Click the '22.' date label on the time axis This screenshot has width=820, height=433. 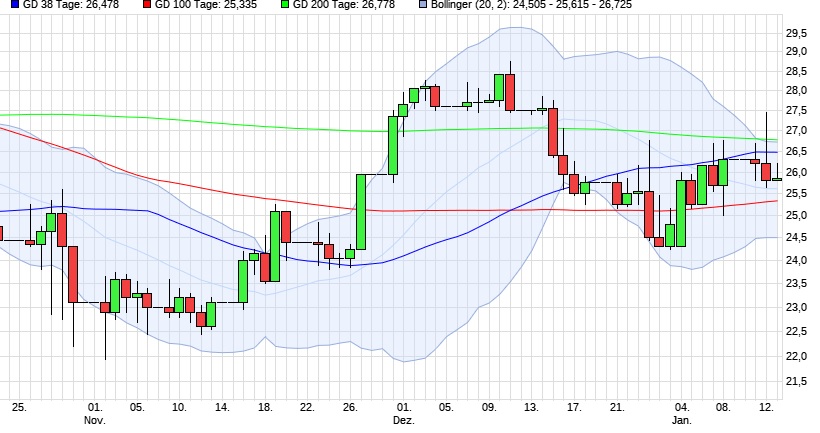point(308,407)
